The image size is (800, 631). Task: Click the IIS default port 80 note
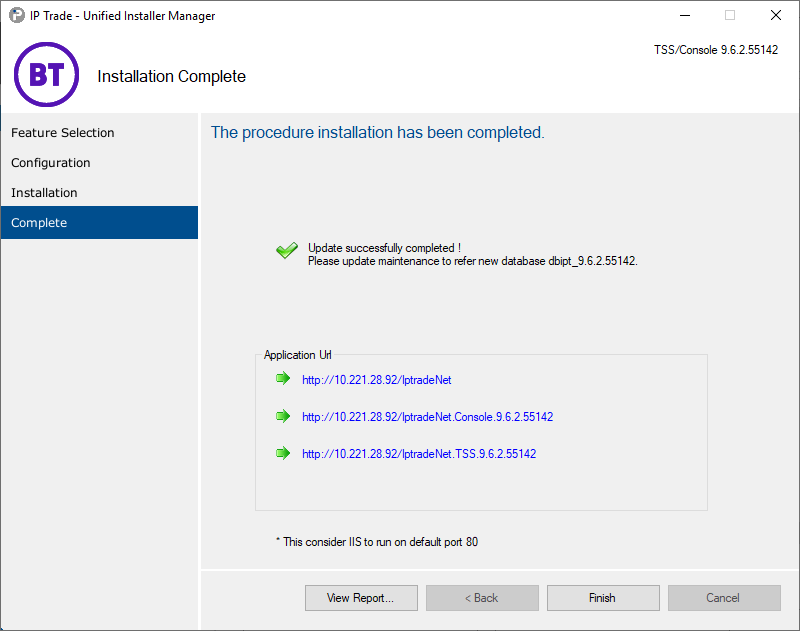(x=377, y=542)
